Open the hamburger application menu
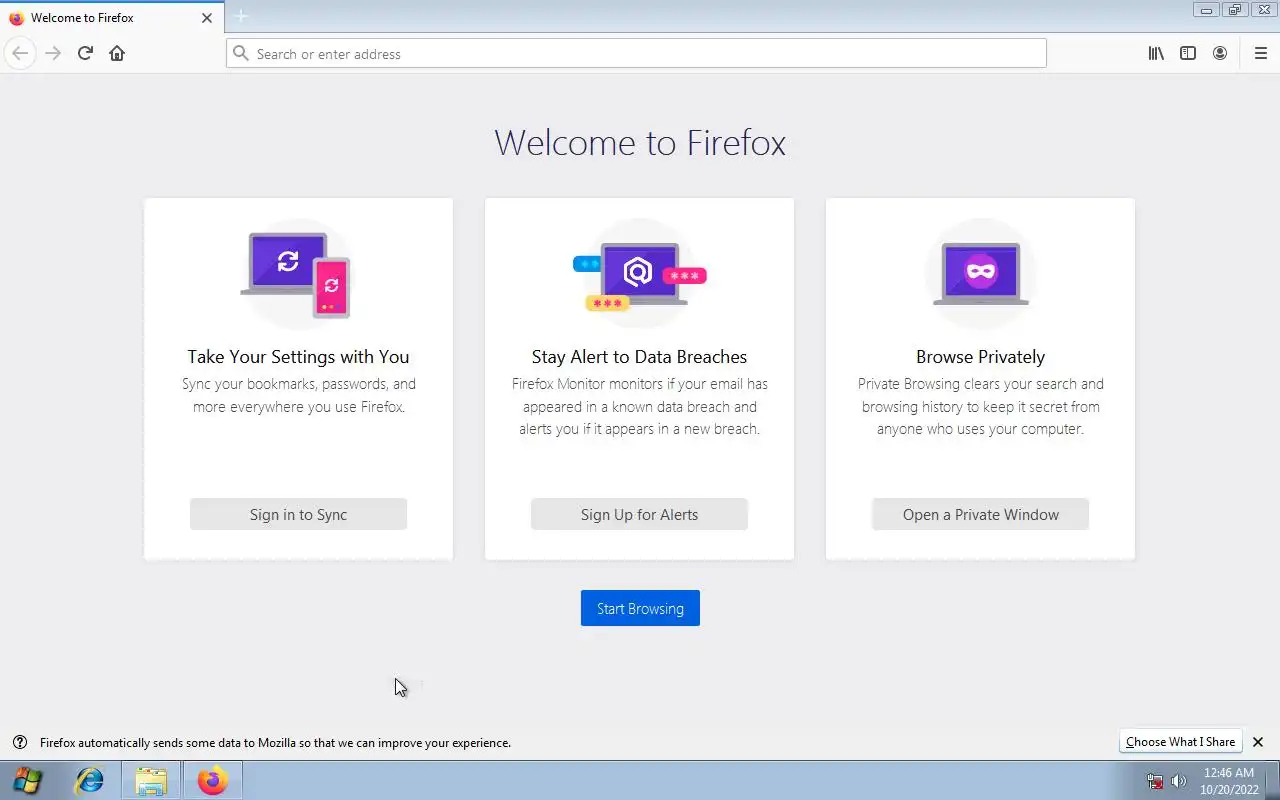This screenshot has height=800, width=1280. pyautogui.click(x=1260, y=53)
